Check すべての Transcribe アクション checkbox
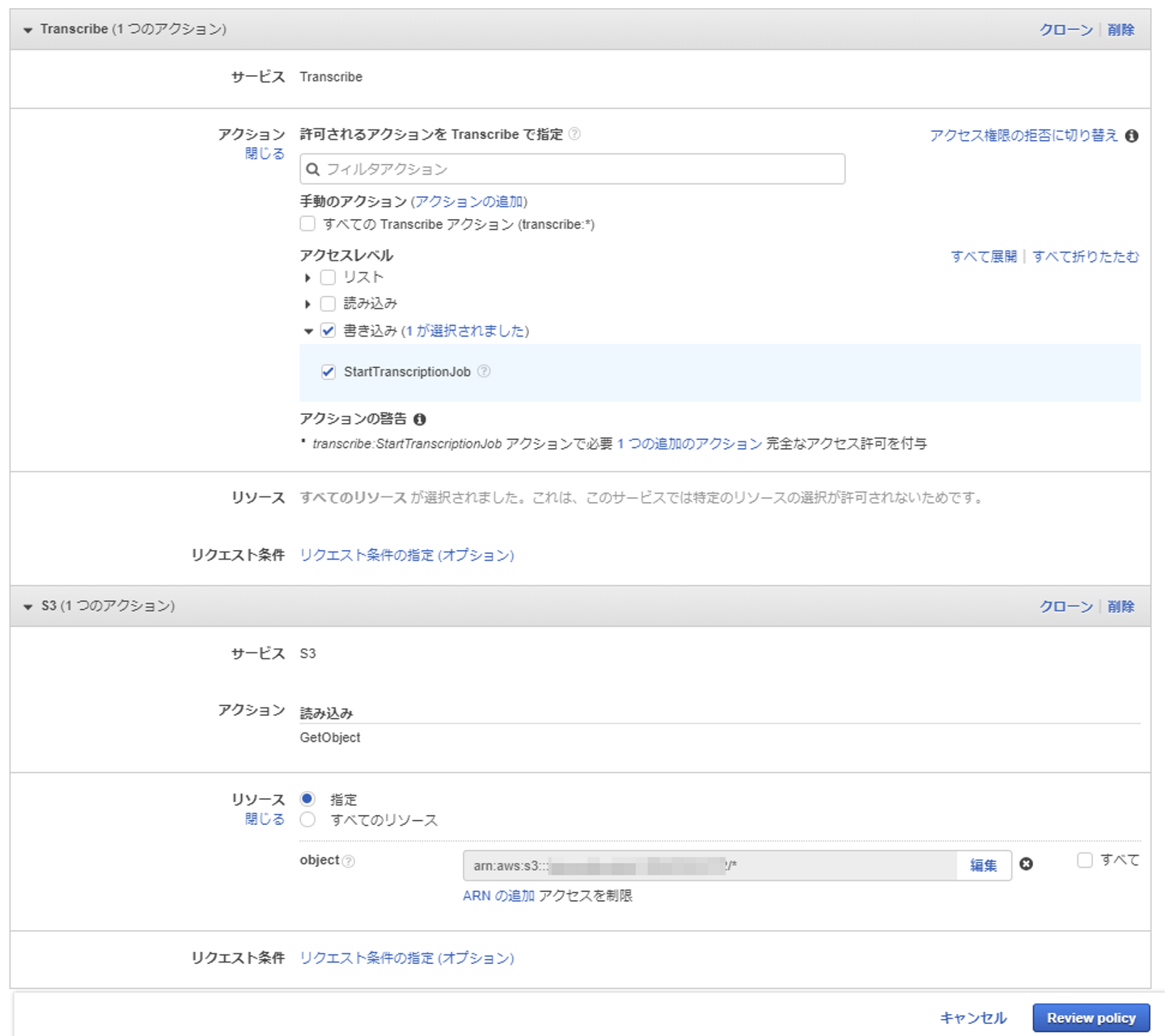 pos(307,224)
